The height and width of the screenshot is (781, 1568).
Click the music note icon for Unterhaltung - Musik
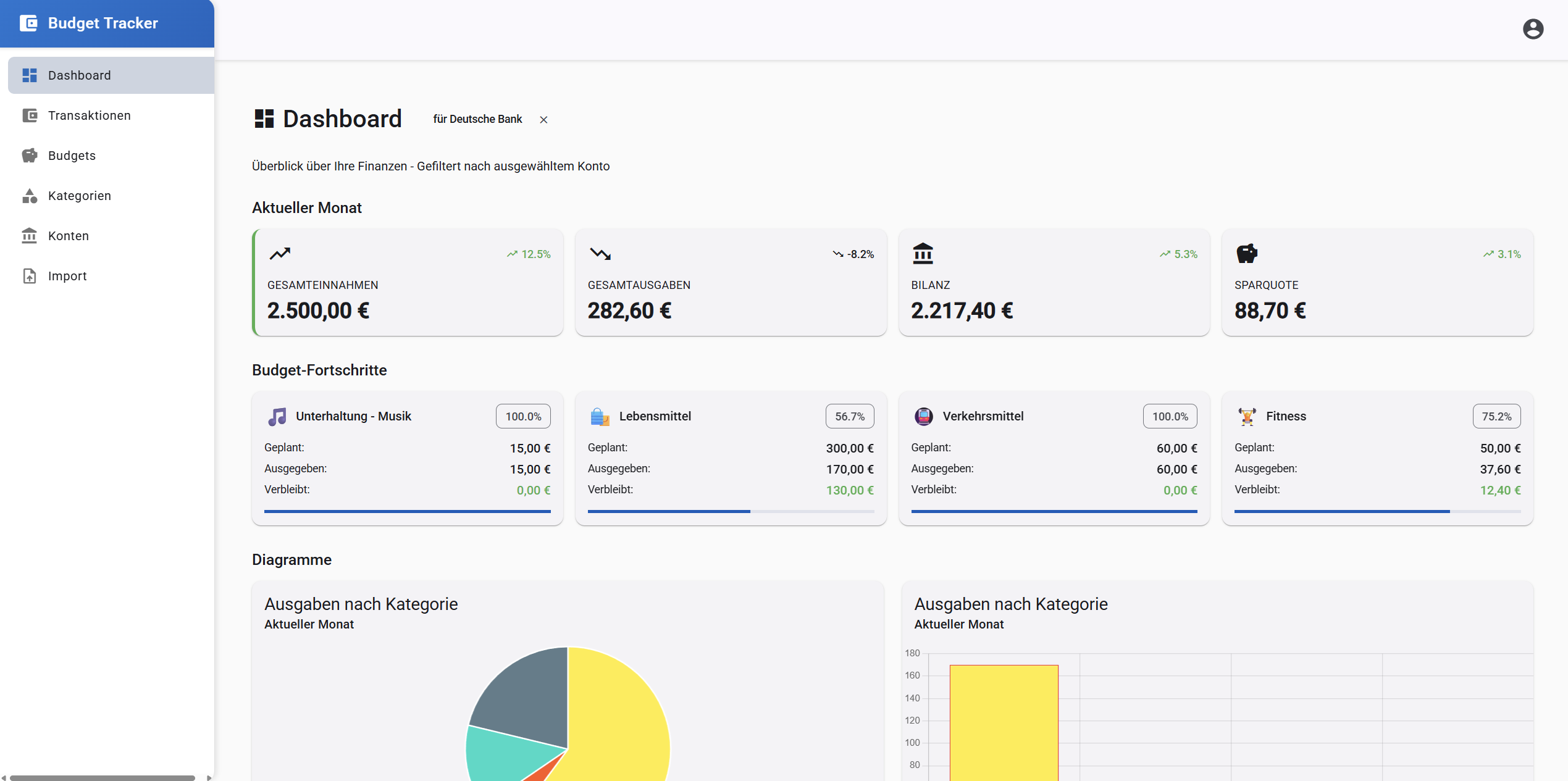277,417
